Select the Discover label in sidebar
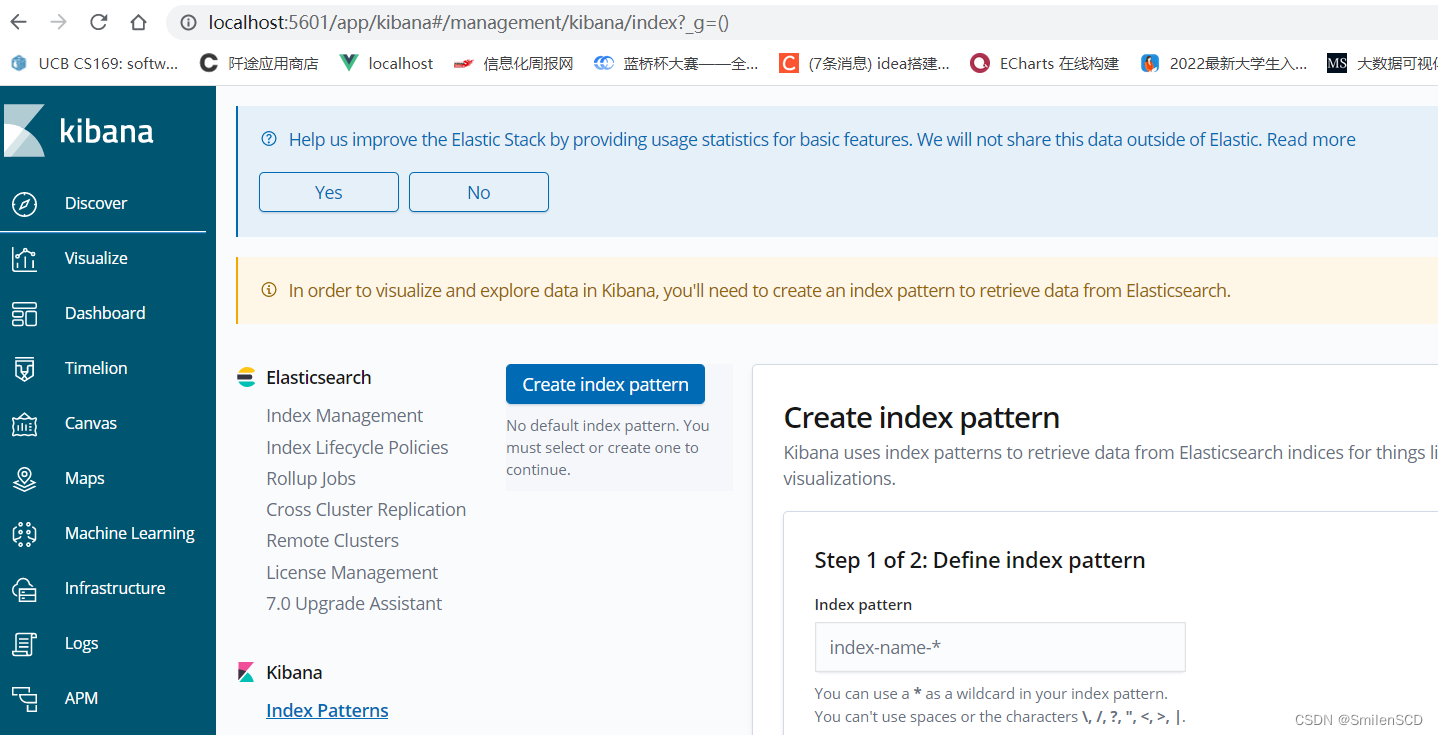Screen dimensions: 1438x735 coord(96,203)
